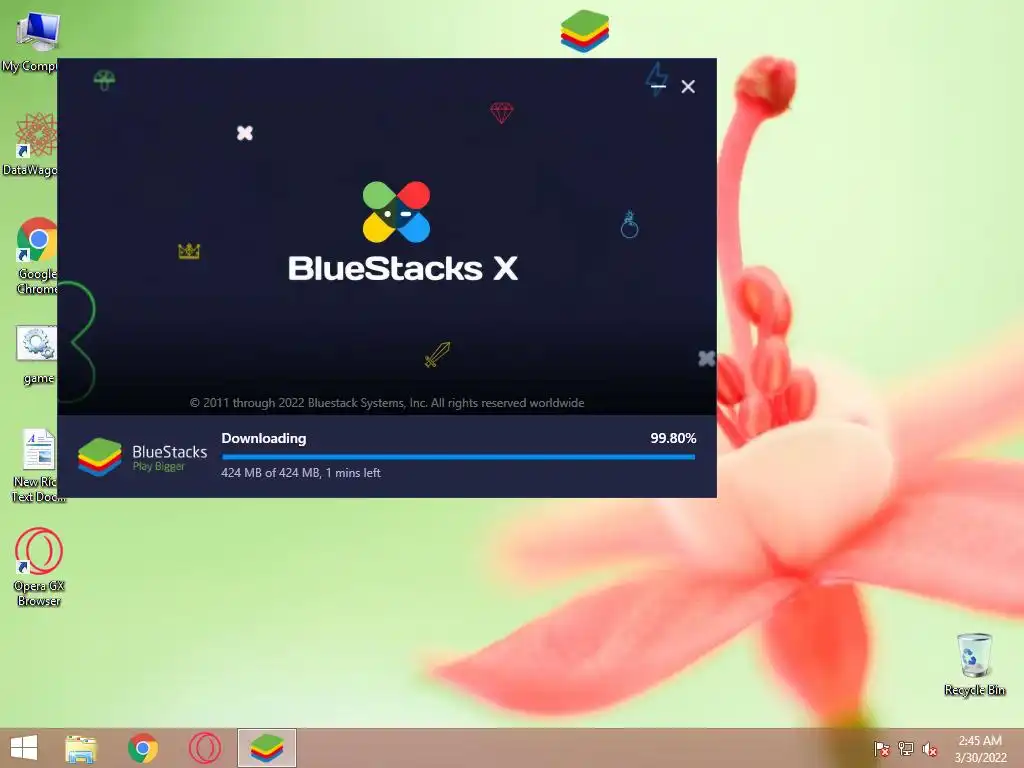Open File Explorer from the taskbar
1024x768 pixels.
click(81, 748)
